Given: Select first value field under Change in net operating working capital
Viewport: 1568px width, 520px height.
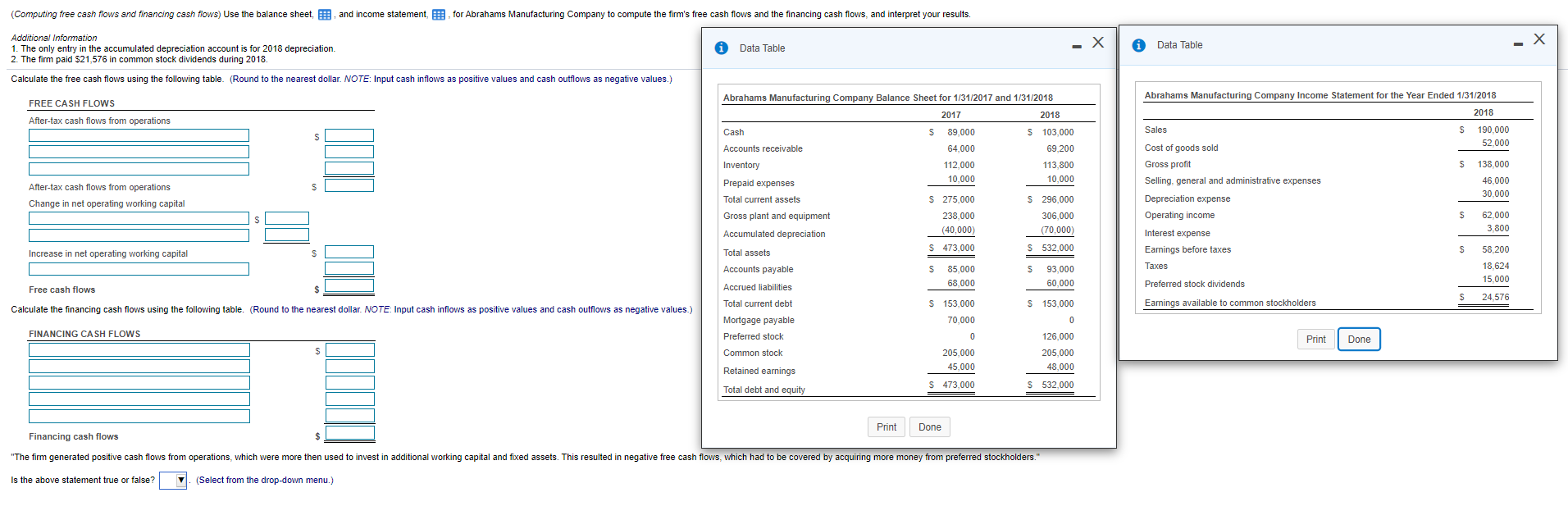Looking at the screenshot, I should [287, 218].
